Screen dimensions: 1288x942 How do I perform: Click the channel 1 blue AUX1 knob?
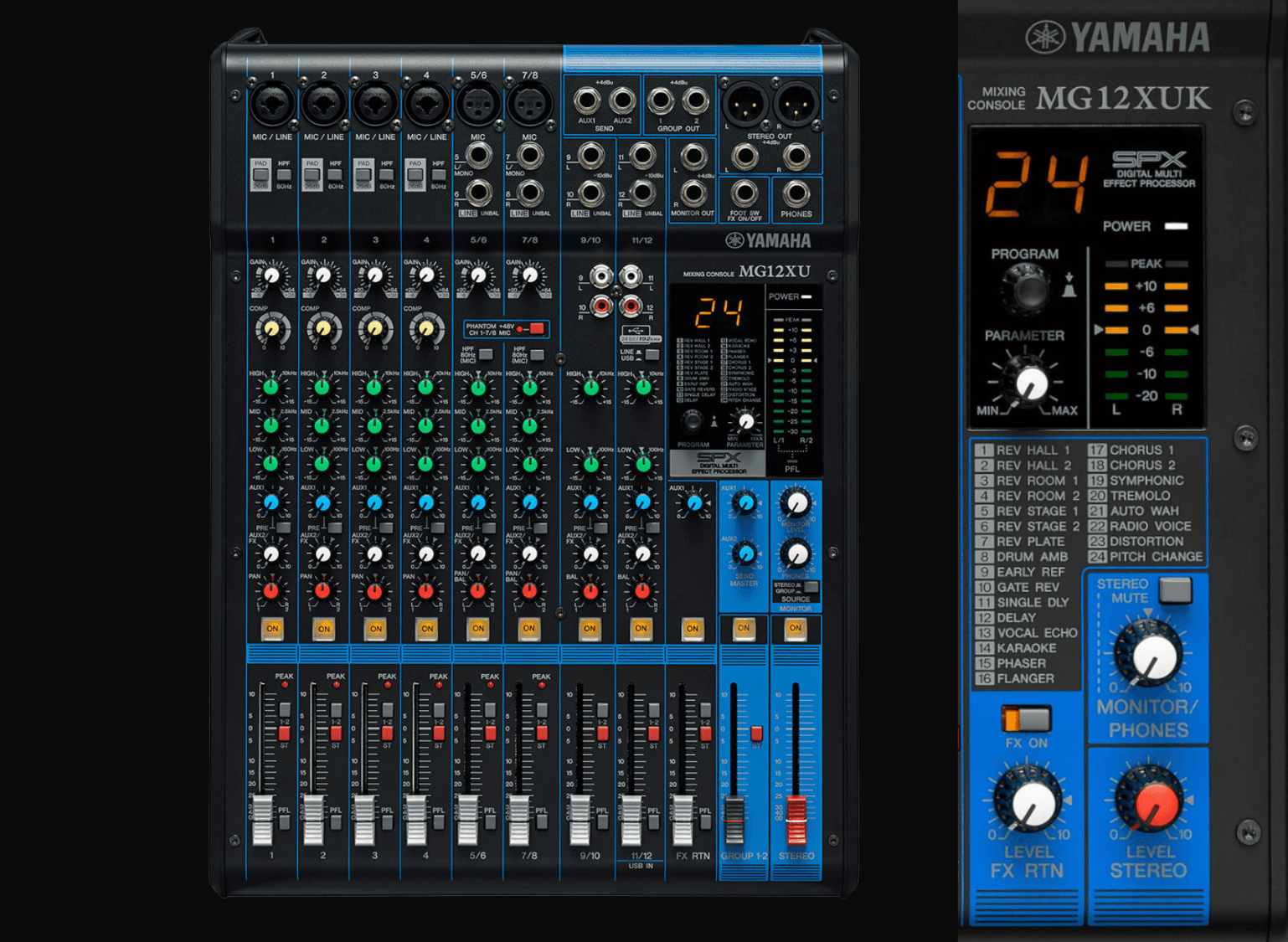tap(271, 502)
